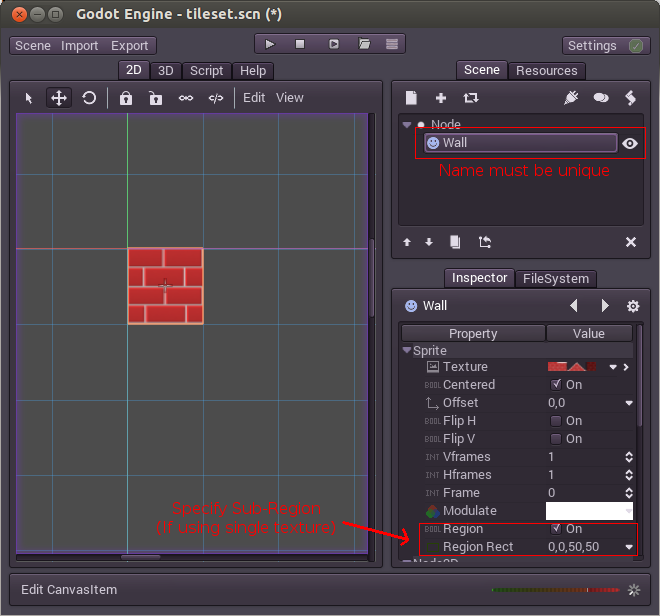The image size is (660, 616).
Task: Open the FileSystem tab
Action: [557, 279]
